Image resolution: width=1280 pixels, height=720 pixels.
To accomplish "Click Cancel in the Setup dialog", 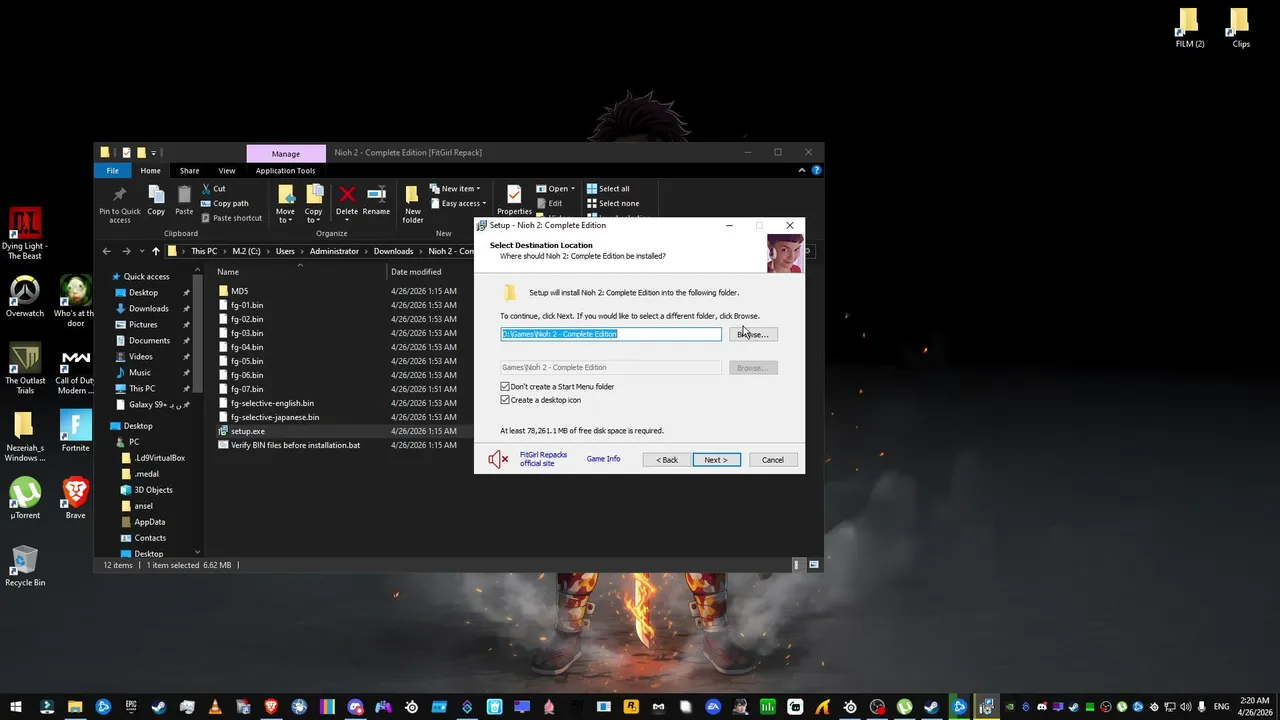I will [x=773, y=459].
